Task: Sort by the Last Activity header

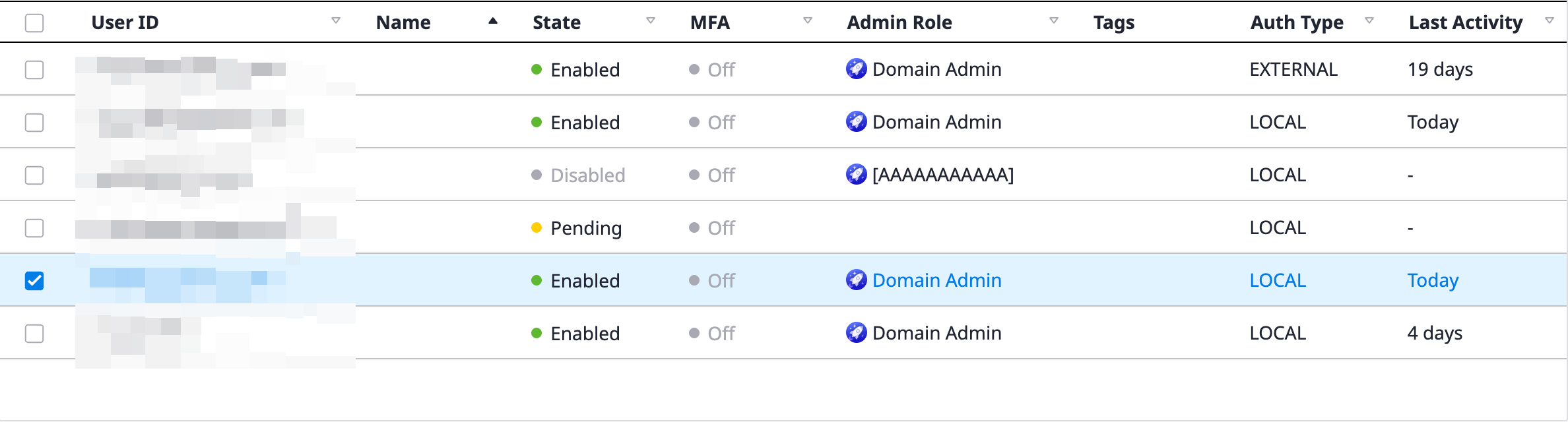Action: (x=1465, y=22)
